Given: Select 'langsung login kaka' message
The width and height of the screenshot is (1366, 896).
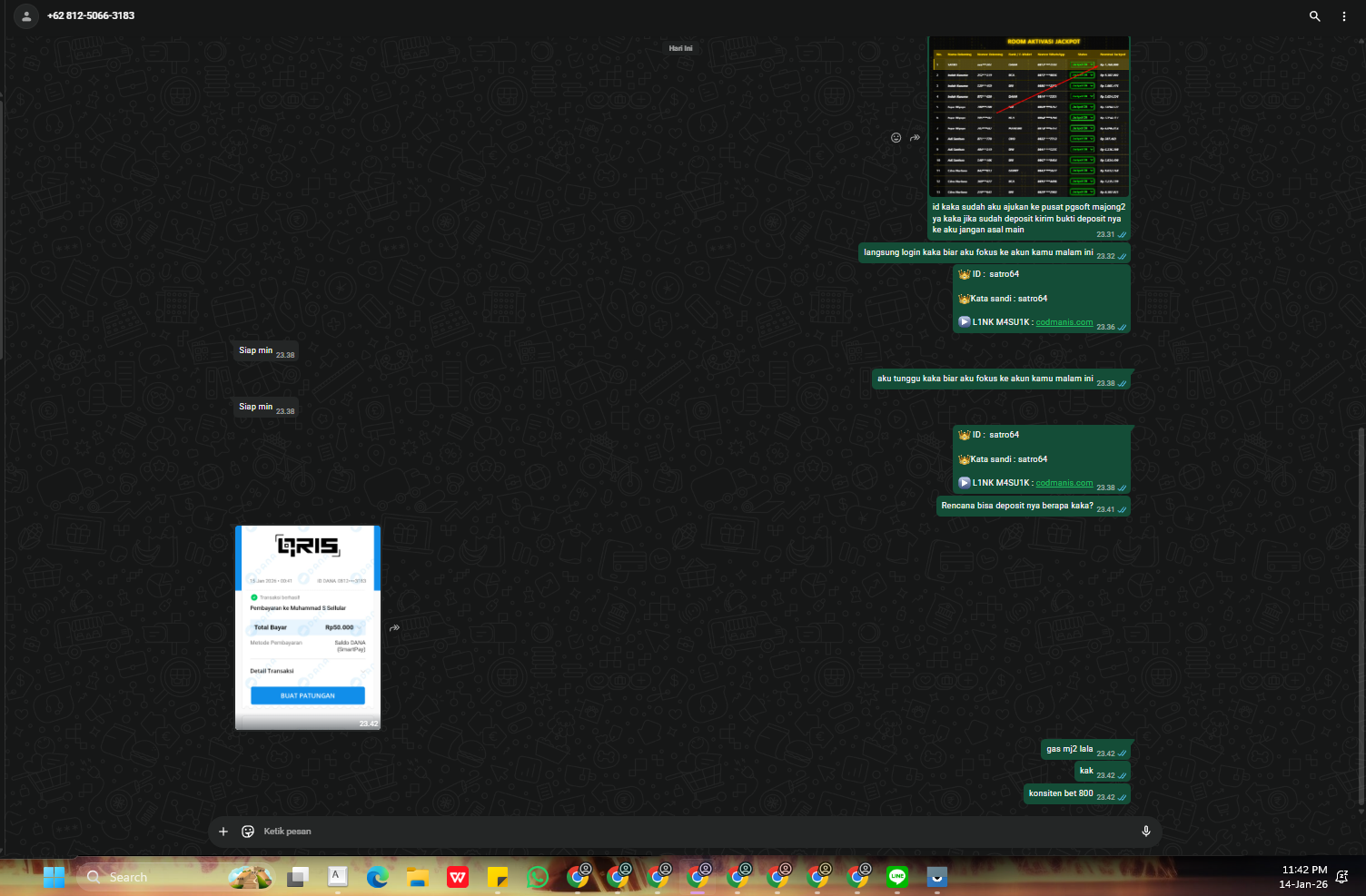Looking at the screenshot, I should point(995,253).
